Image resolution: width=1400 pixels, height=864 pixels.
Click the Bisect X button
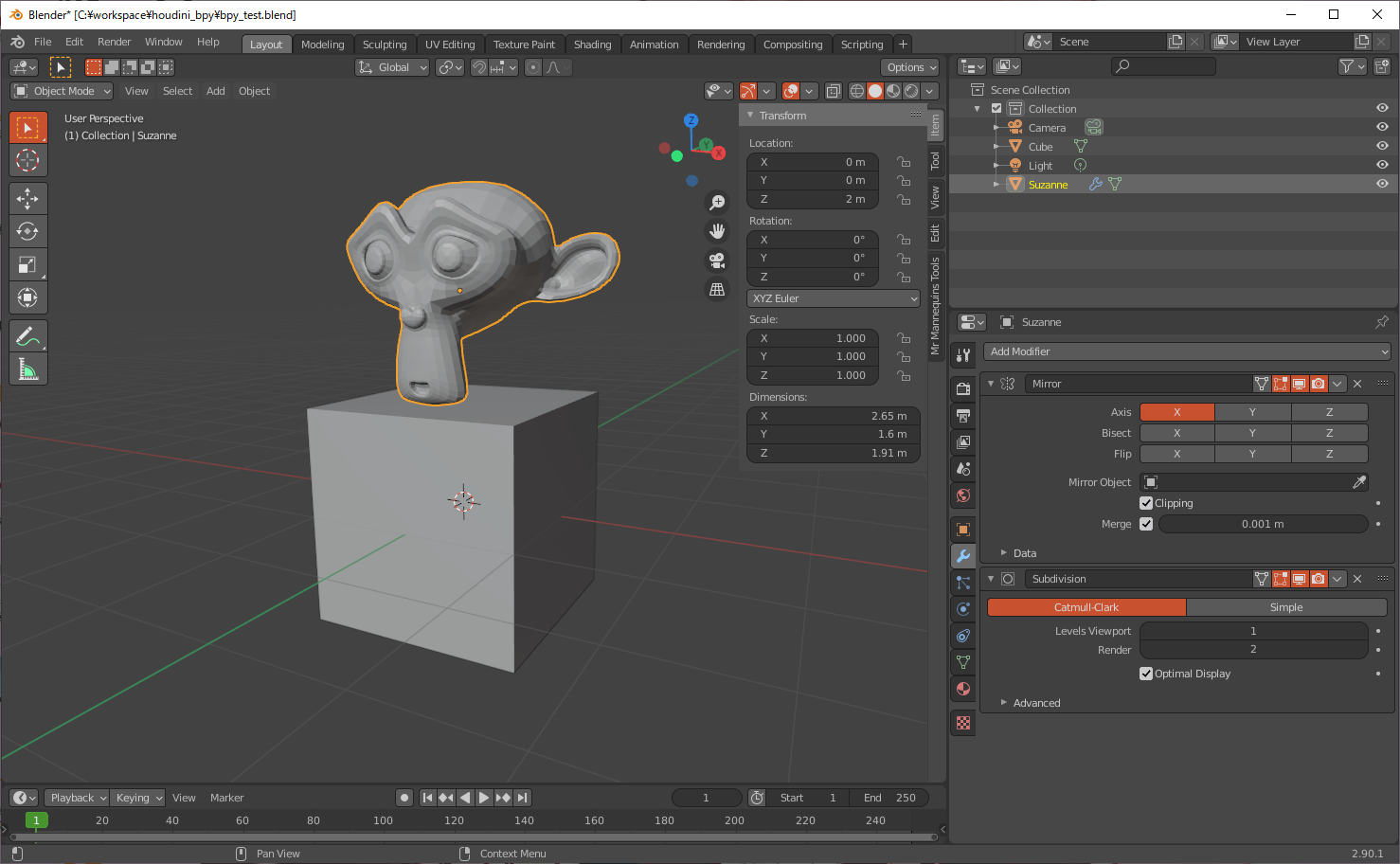pos(1177,433)
